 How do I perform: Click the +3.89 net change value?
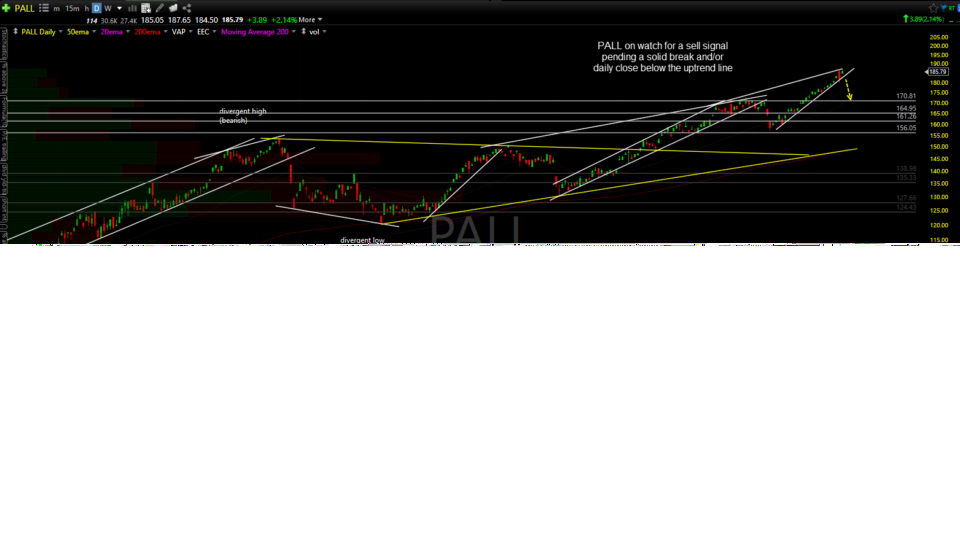[257, 20]
